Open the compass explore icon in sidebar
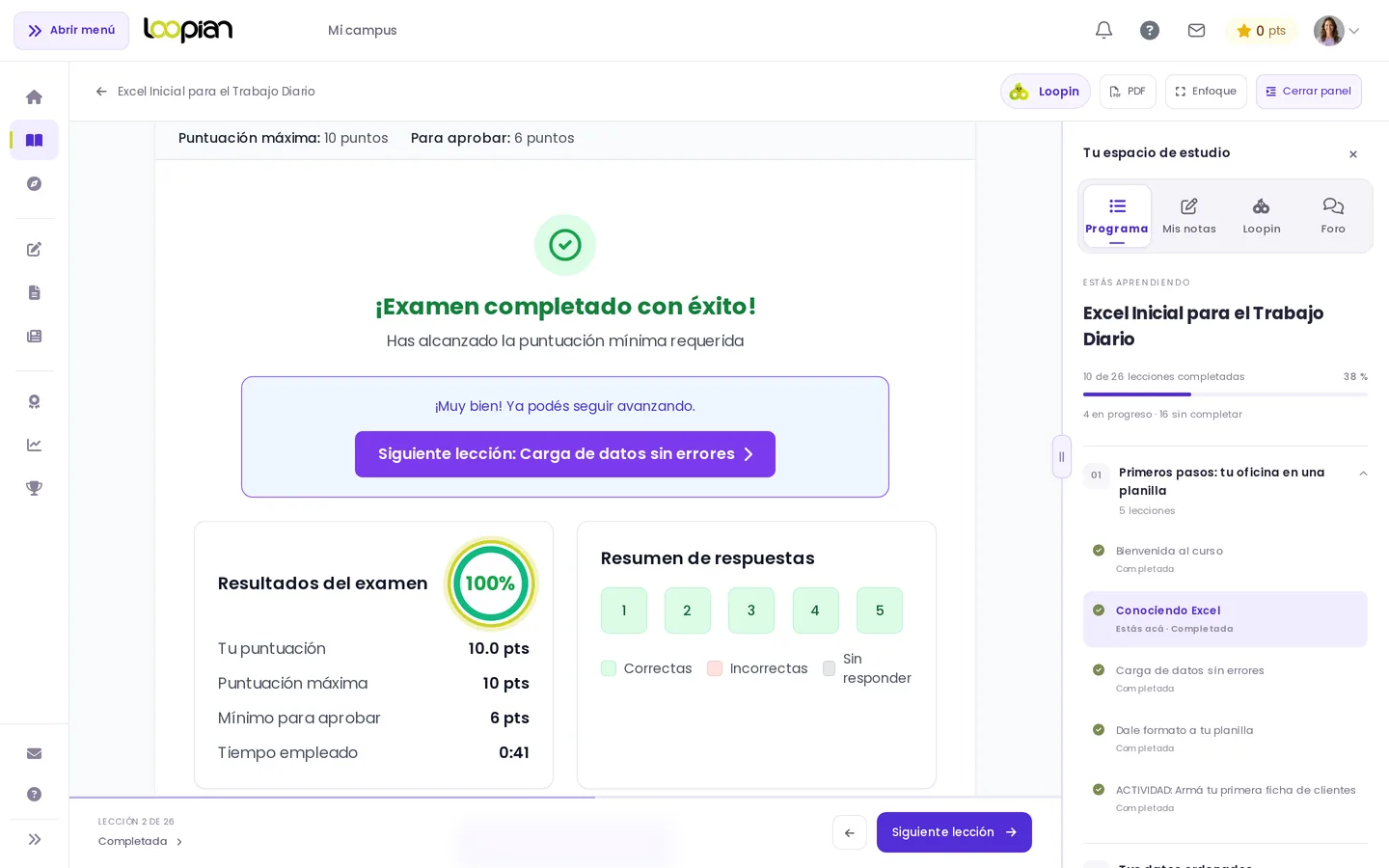Screen dimensions: 1389x868 [x=34, y=184]
